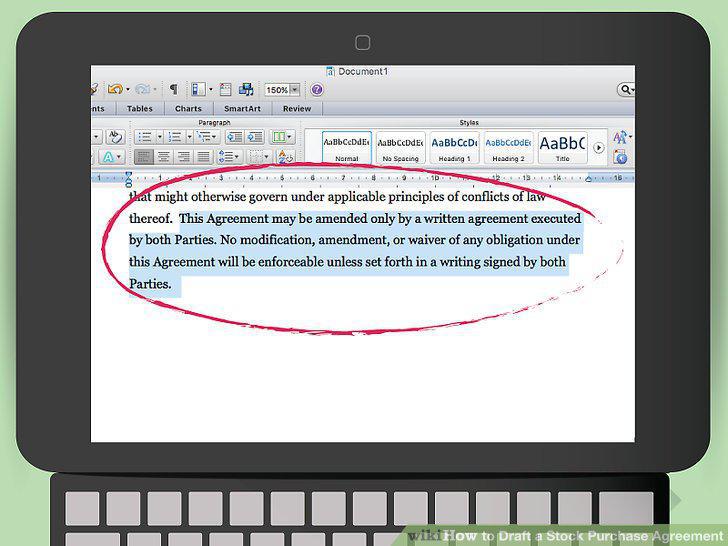Toggle Align Text Left

144,157
